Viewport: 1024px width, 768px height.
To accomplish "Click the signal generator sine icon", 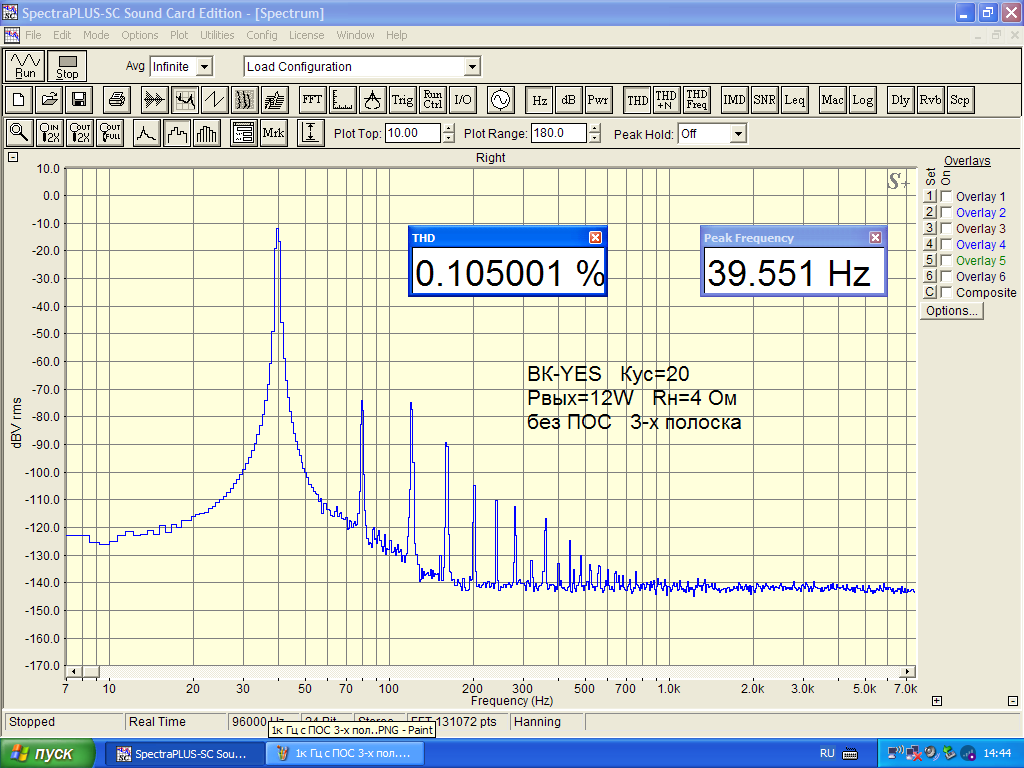I will click(x=498, y=100).
